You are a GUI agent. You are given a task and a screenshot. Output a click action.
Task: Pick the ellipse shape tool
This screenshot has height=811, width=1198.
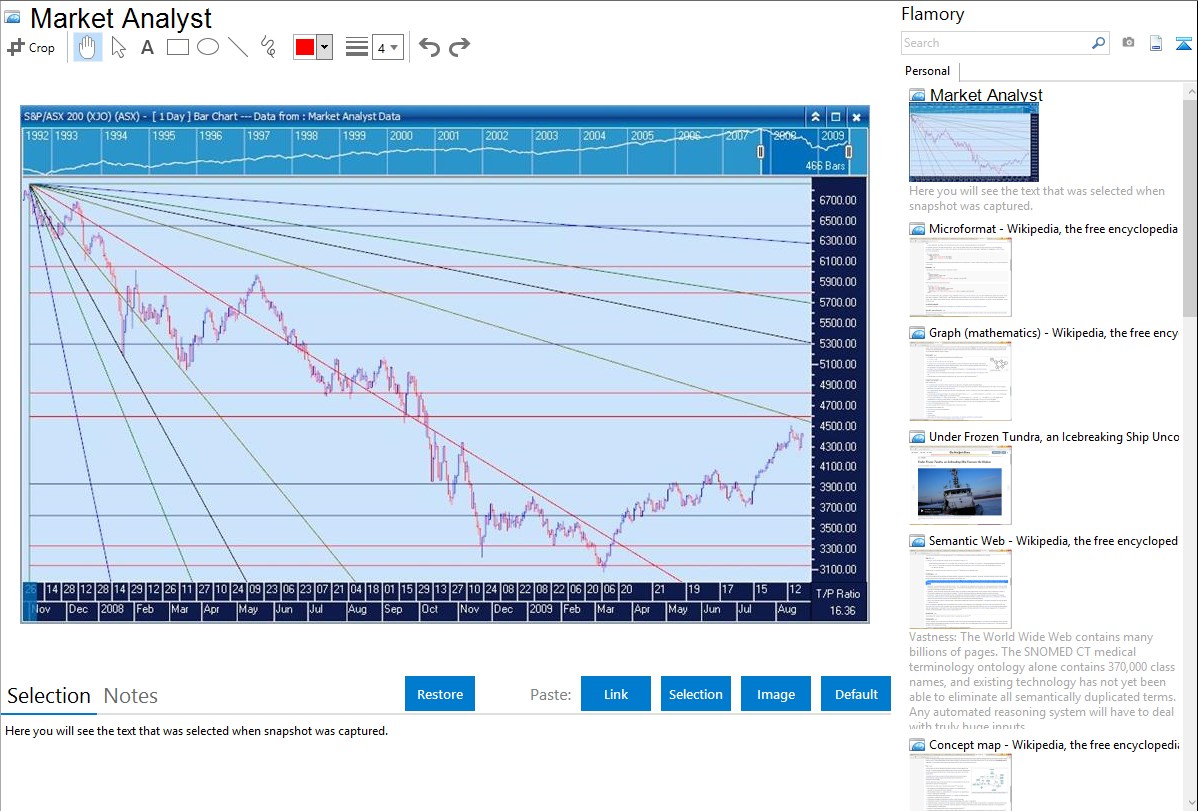pos(208,47)
